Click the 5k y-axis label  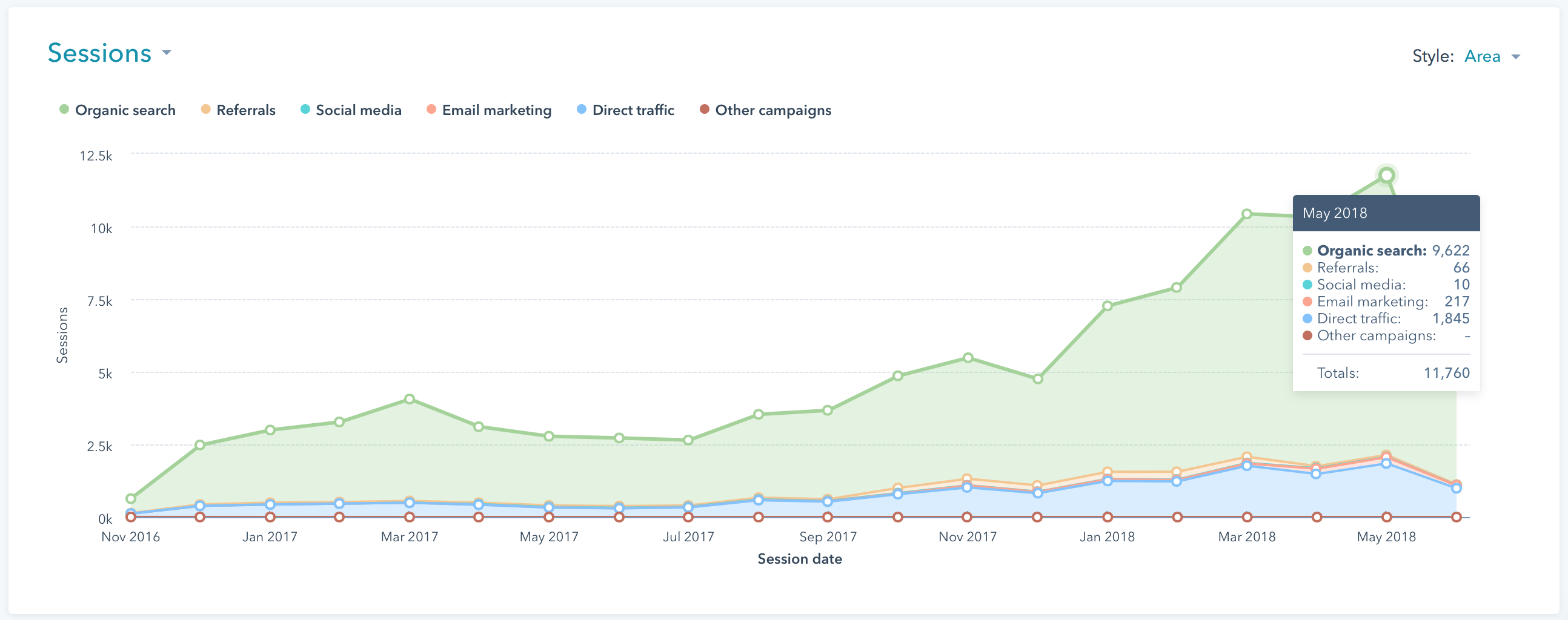pyautogui.click(x=105, y=374)
